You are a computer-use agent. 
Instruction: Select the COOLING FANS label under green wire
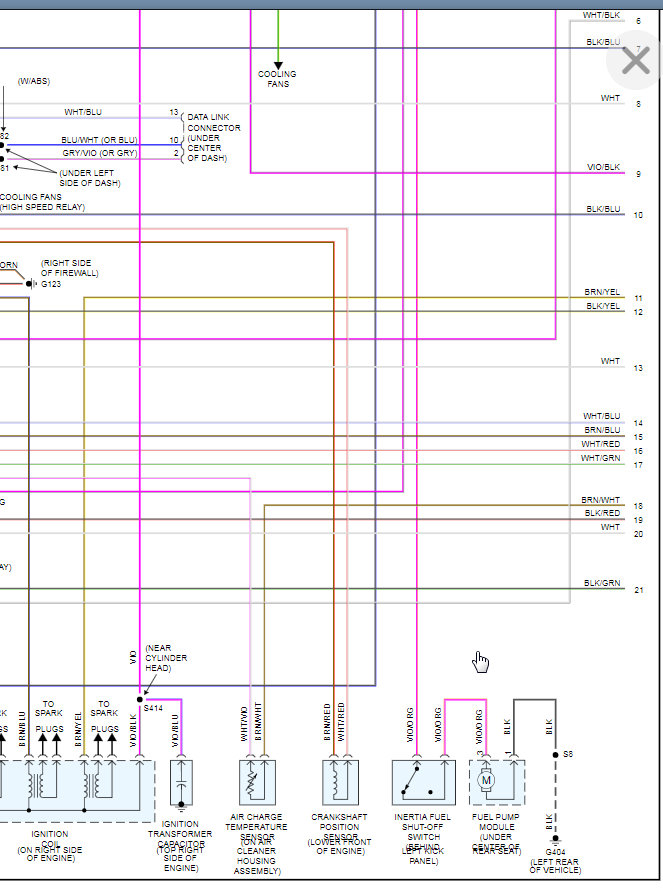pos(277,79)
